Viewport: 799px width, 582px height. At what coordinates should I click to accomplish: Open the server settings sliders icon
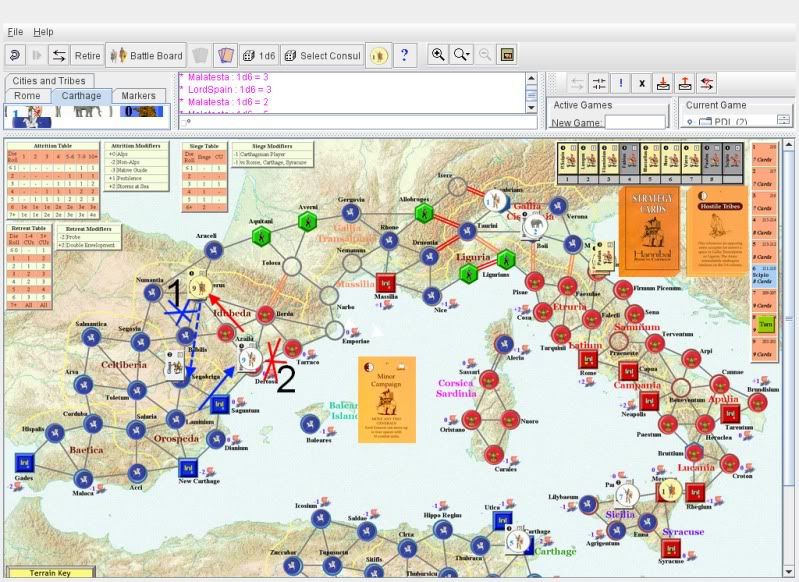tap(599, 83)
